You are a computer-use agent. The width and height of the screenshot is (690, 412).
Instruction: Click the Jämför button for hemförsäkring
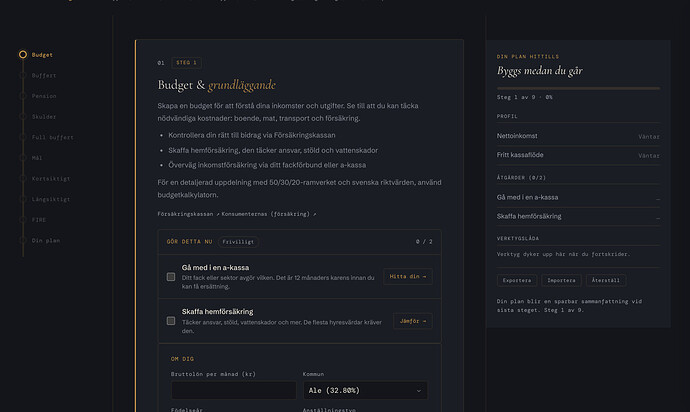pyautogui.click(x=413, y=321)
